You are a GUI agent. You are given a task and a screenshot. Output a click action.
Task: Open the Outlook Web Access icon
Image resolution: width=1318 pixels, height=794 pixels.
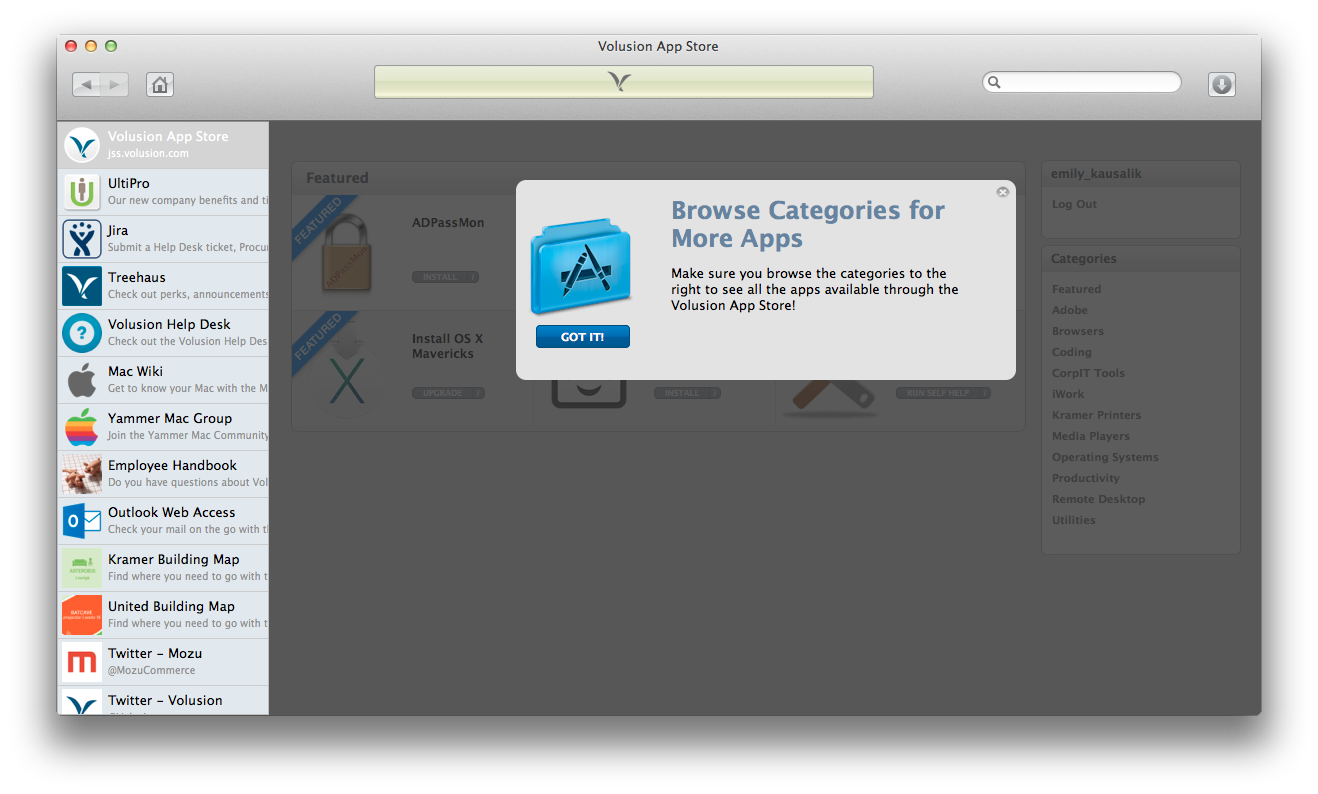point(82,521)
